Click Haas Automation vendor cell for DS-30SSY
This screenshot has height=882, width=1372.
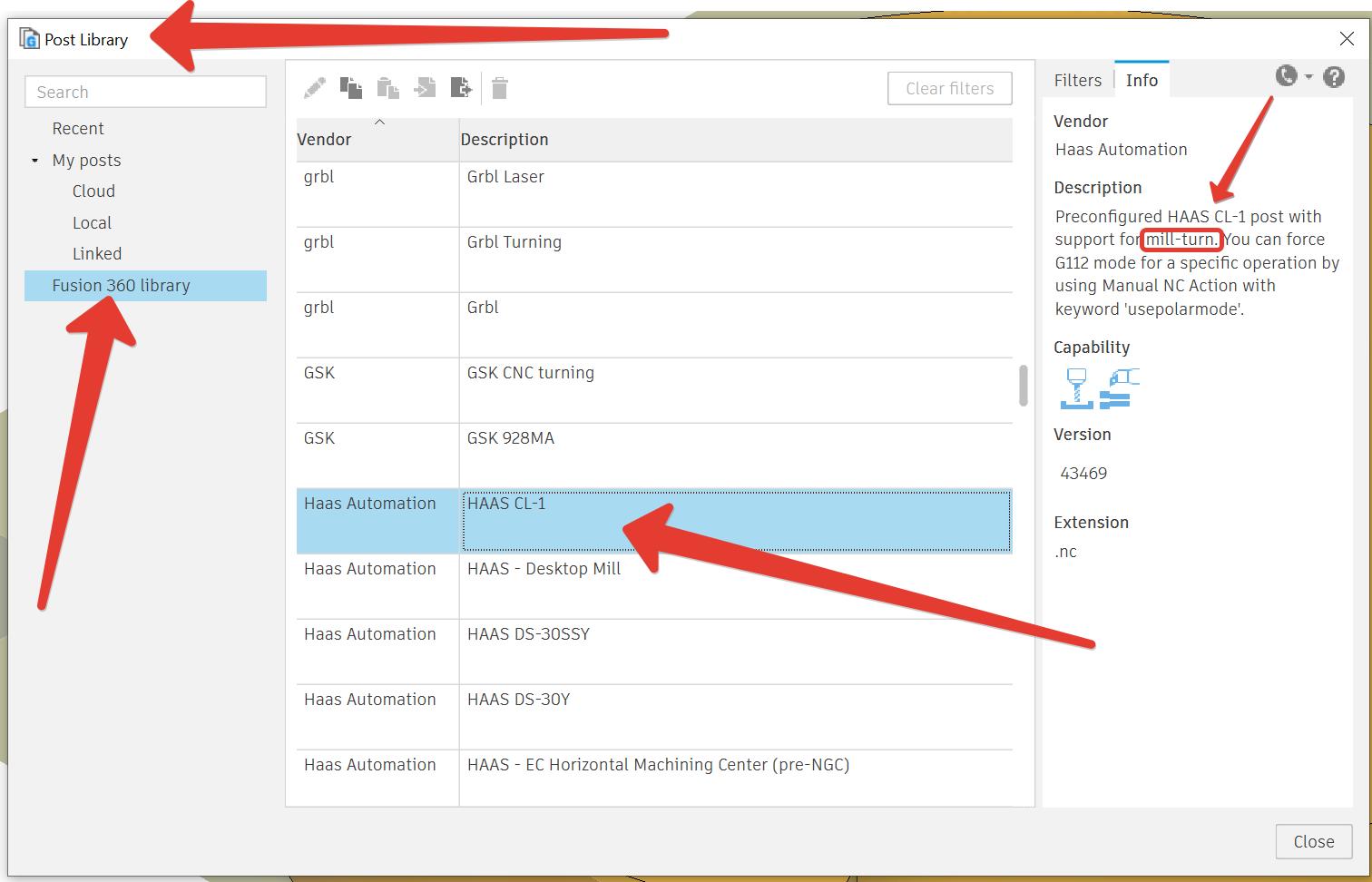pyautogui.click(x=377, y=652)
